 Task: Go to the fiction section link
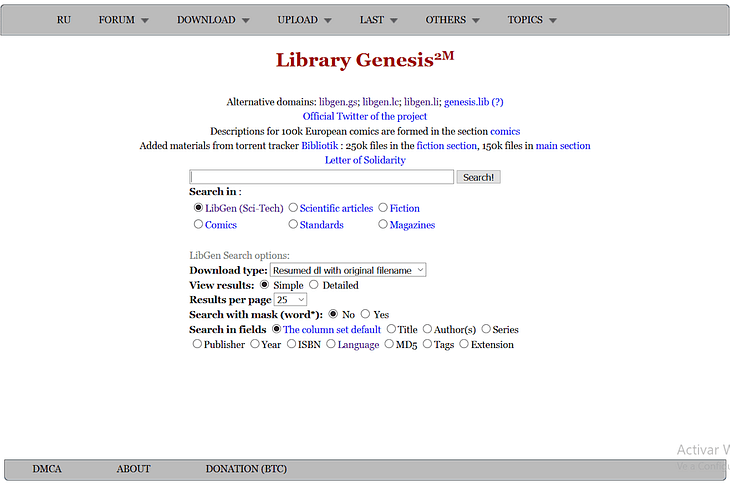click(446, 146)
